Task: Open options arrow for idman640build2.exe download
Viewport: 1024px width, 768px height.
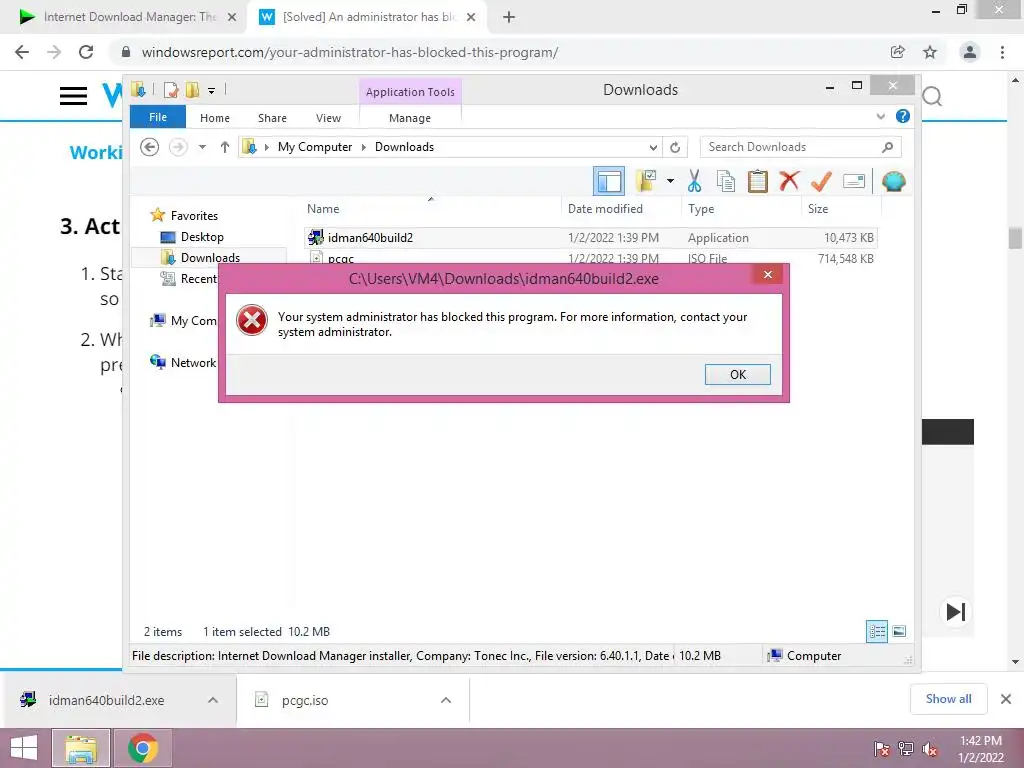Action: (x=213, y=700)
